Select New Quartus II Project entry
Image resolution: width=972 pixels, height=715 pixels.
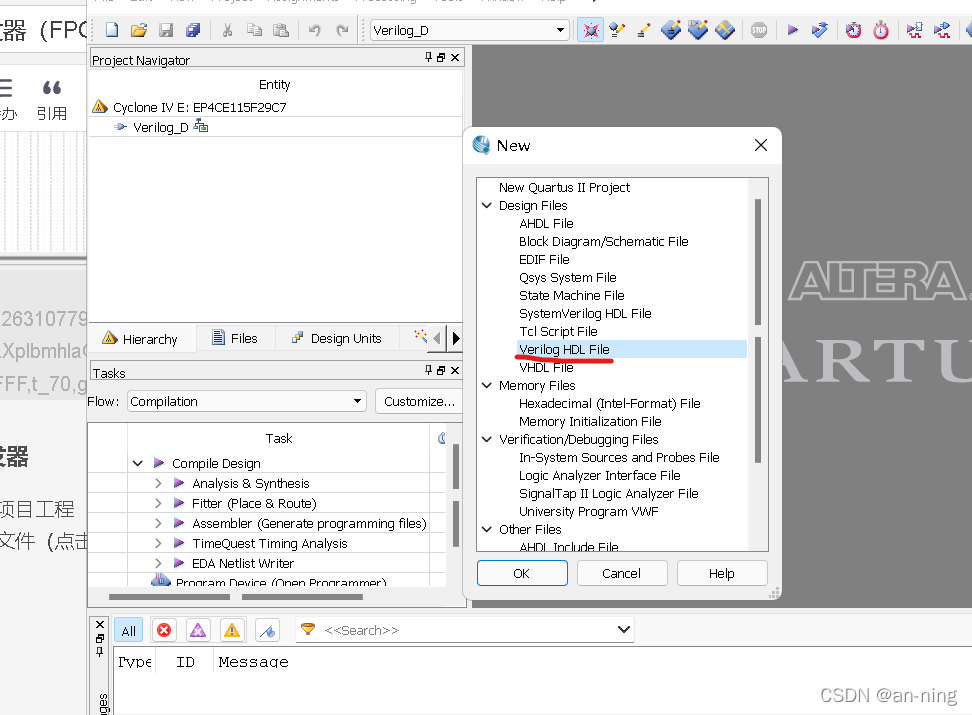(x=564, y=187)
